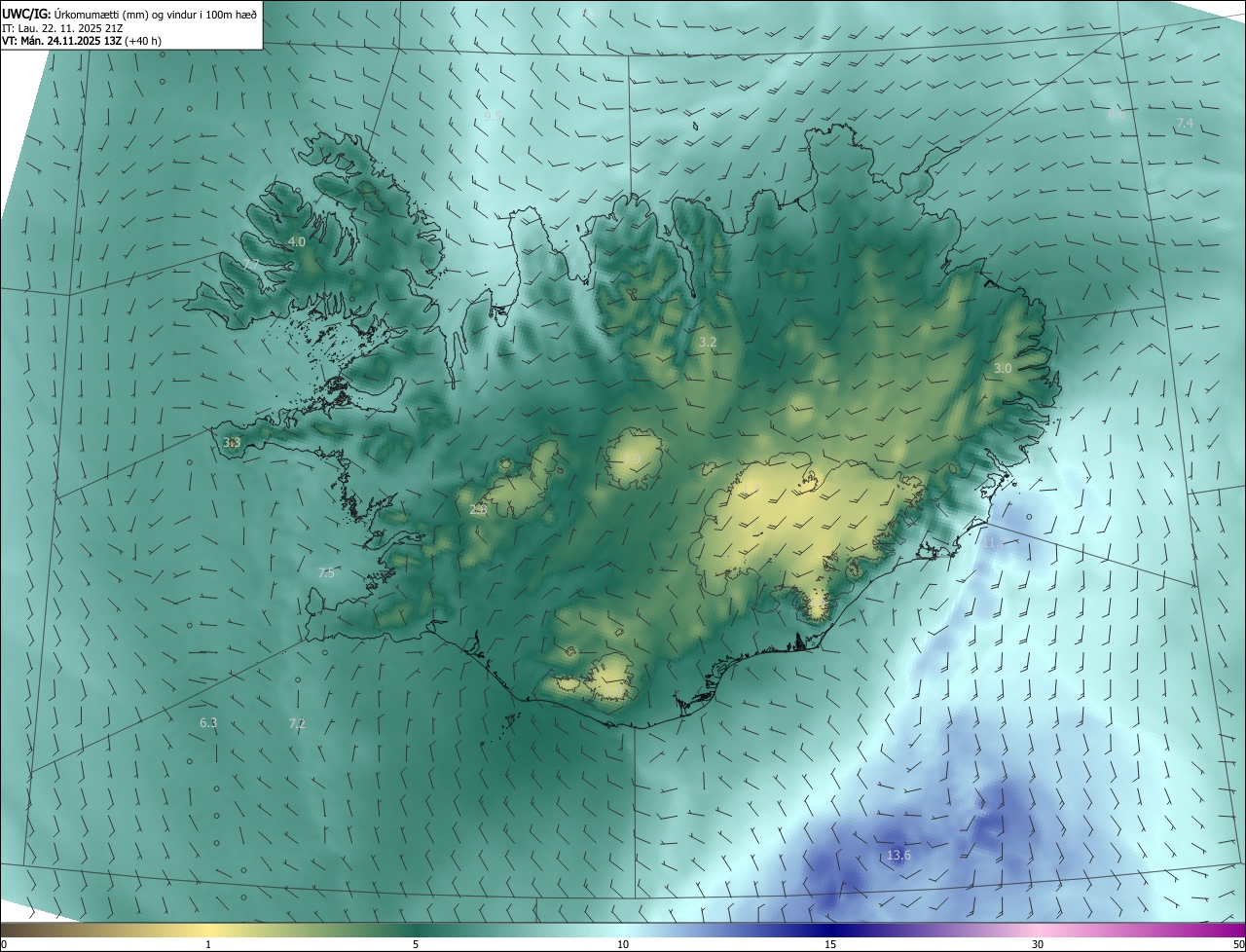Screen dimensions: 1246x952
Task: Click the 4.0 value in the Westfjords
Action: coord(297,241)
